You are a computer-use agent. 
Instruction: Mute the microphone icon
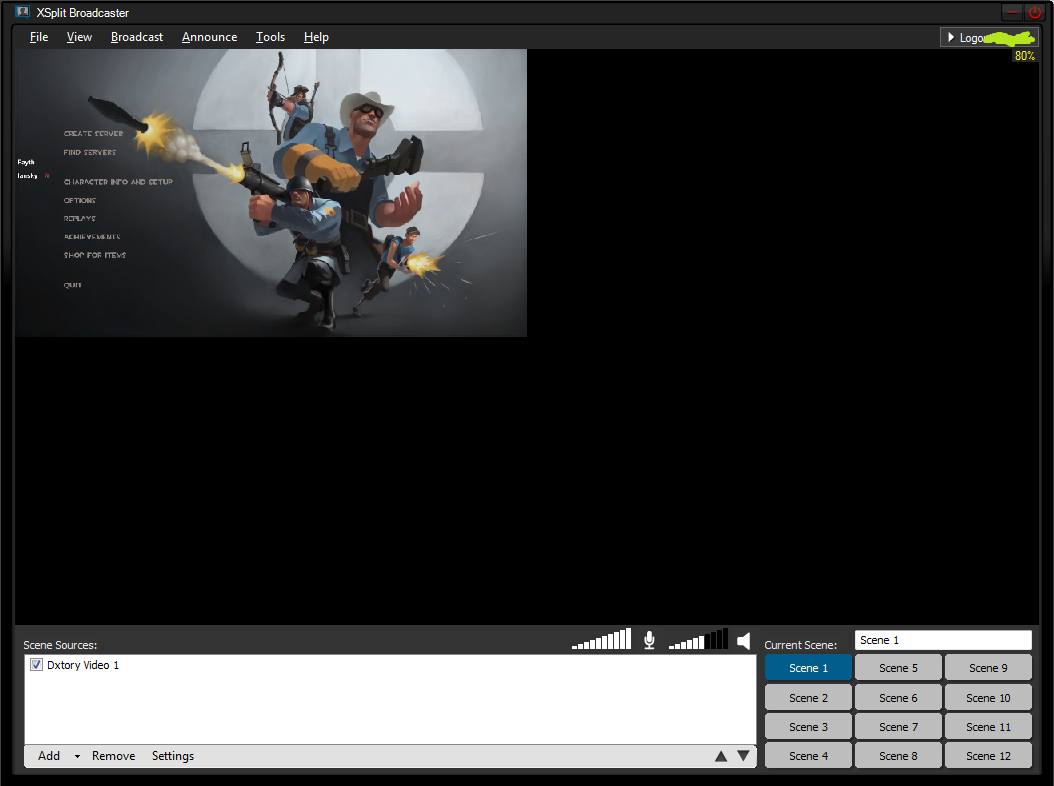(x=649, y=640)
